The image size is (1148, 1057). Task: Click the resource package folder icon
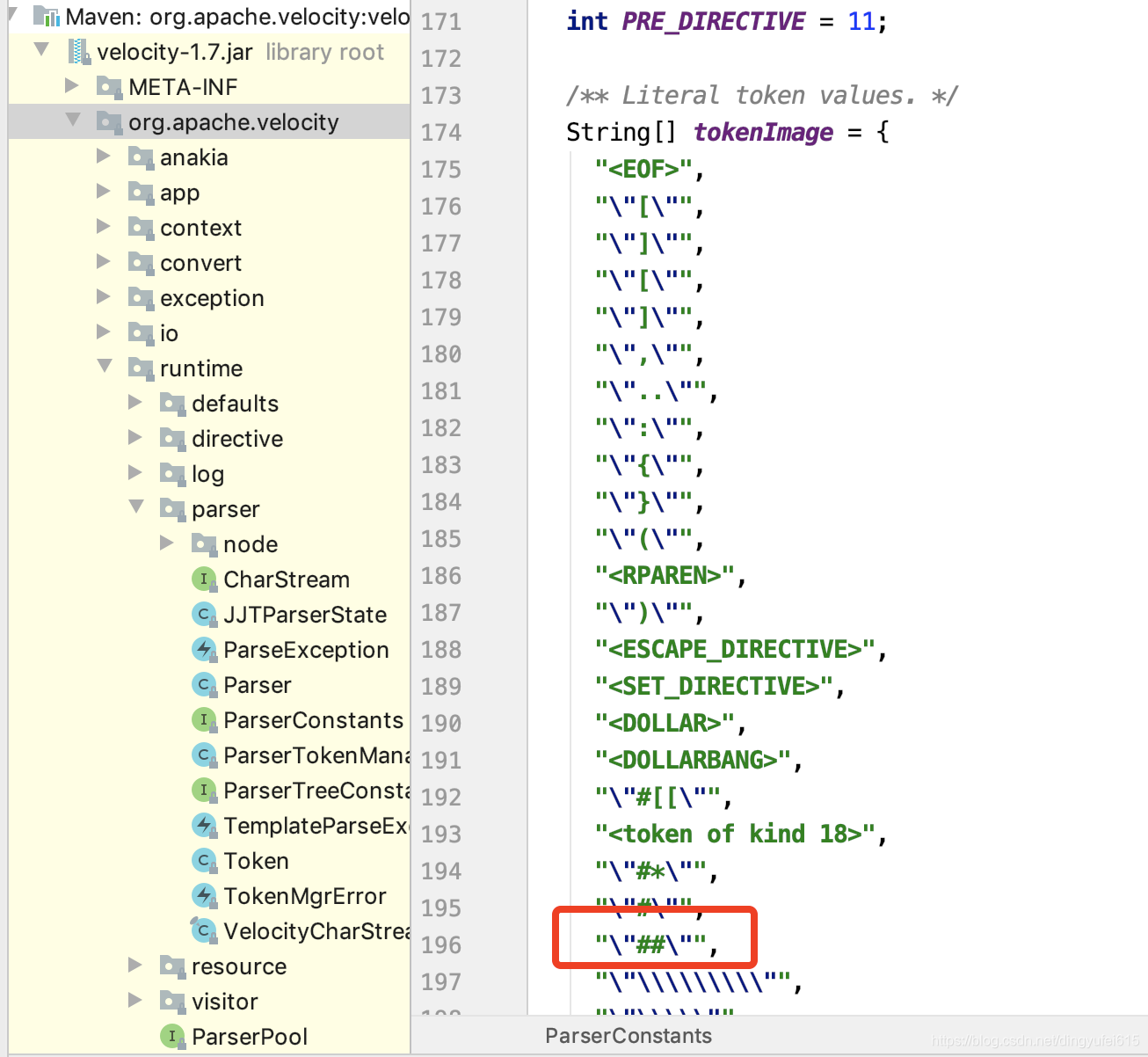(172, 966)
